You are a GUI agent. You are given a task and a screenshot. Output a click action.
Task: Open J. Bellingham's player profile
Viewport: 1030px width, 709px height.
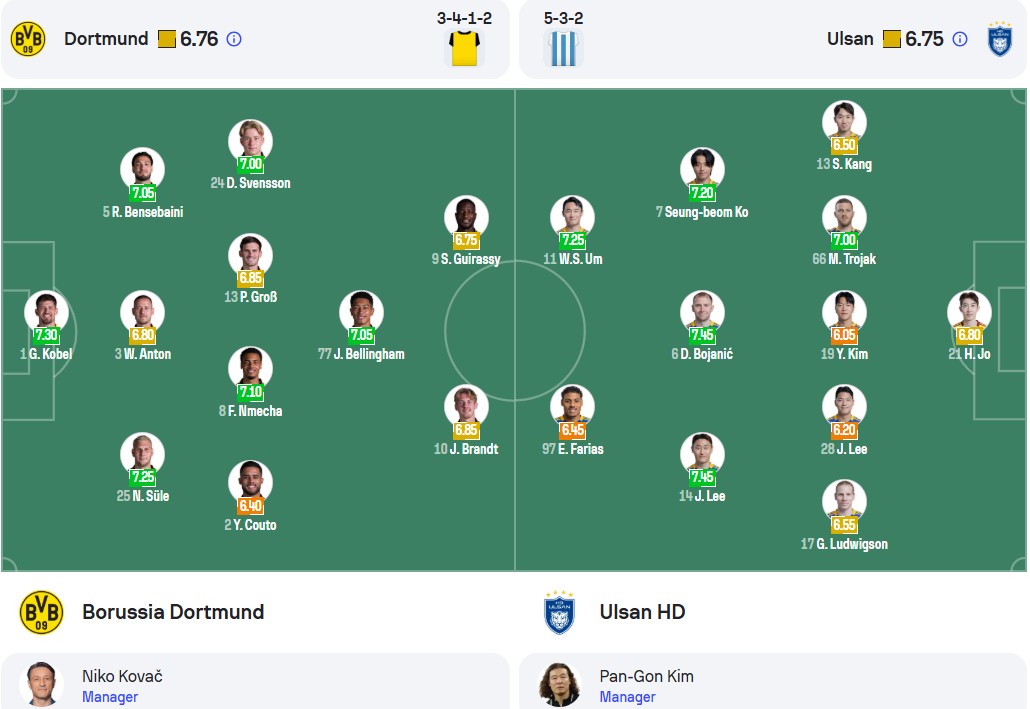[x=361, y=326]
